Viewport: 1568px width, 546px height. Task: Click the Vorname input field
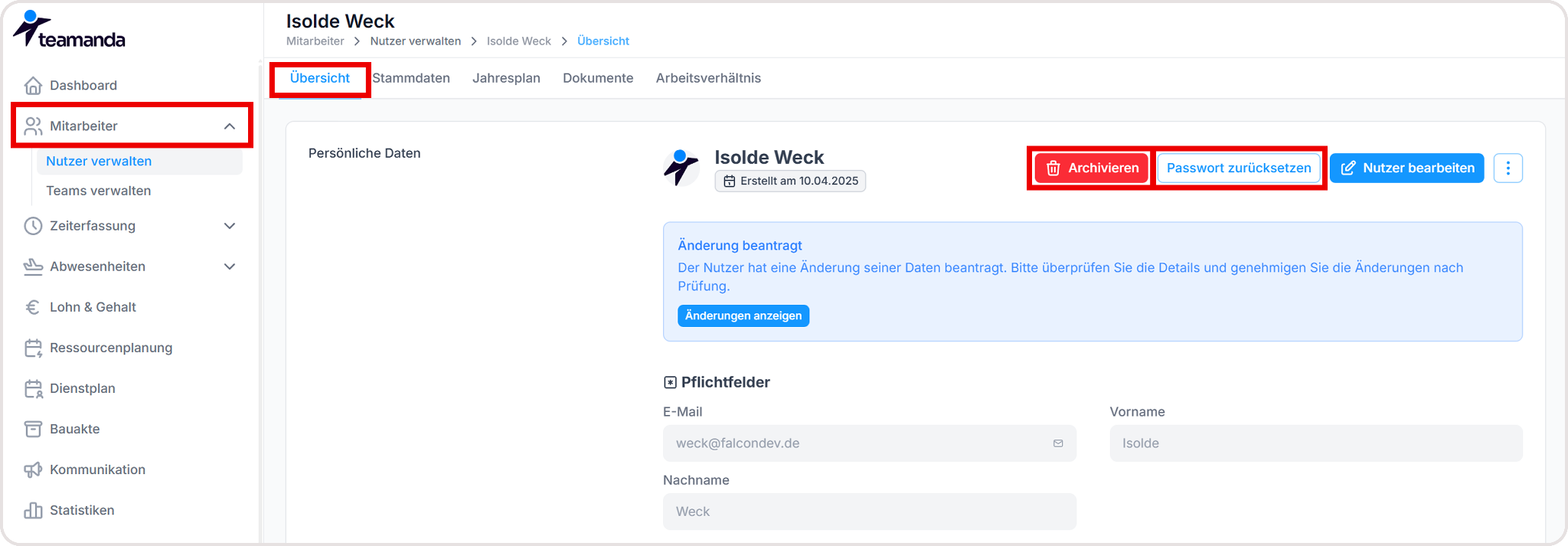1316,443
